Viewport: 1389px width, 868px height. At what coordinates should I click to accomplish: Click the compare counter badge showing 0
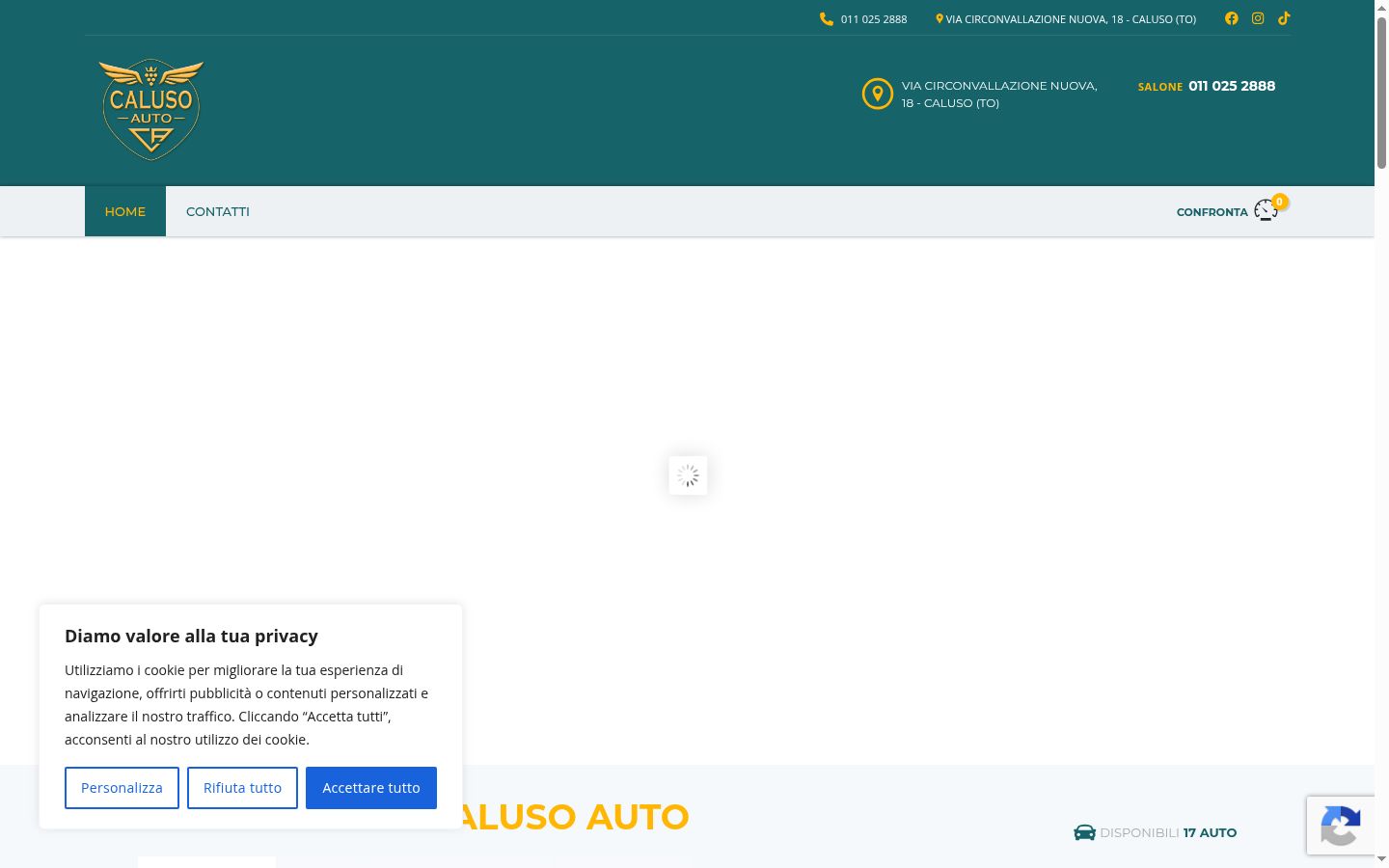[1279, 202]
